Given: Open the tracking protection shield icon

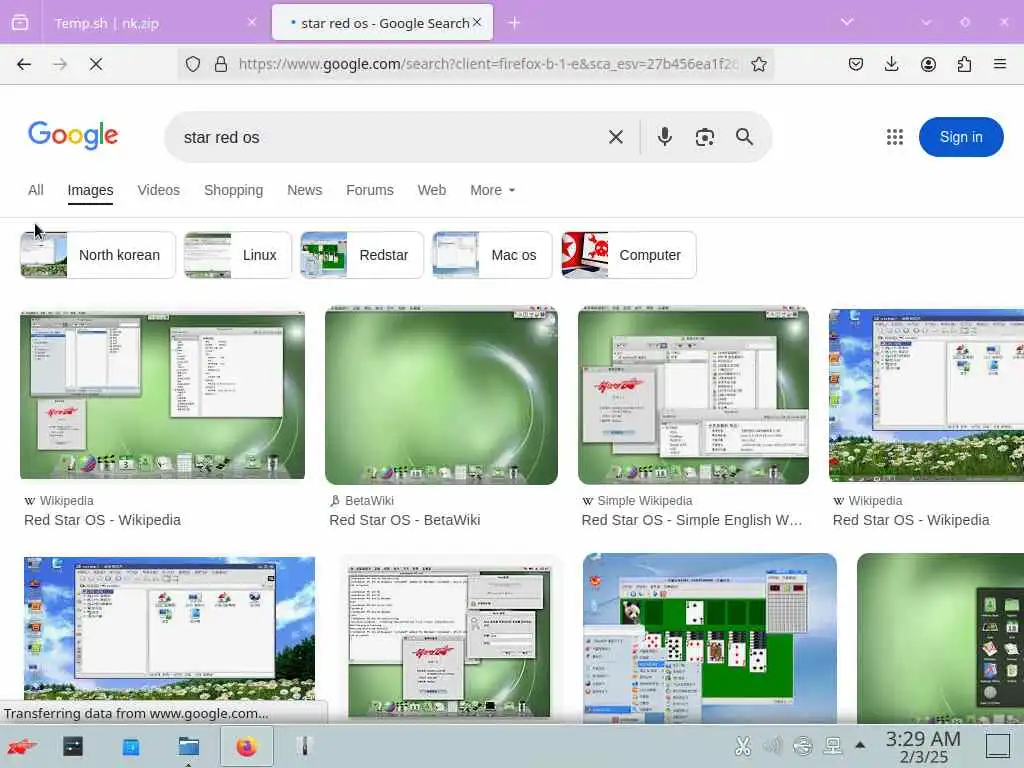Looking at the screenshot, I should coord(193,64).
